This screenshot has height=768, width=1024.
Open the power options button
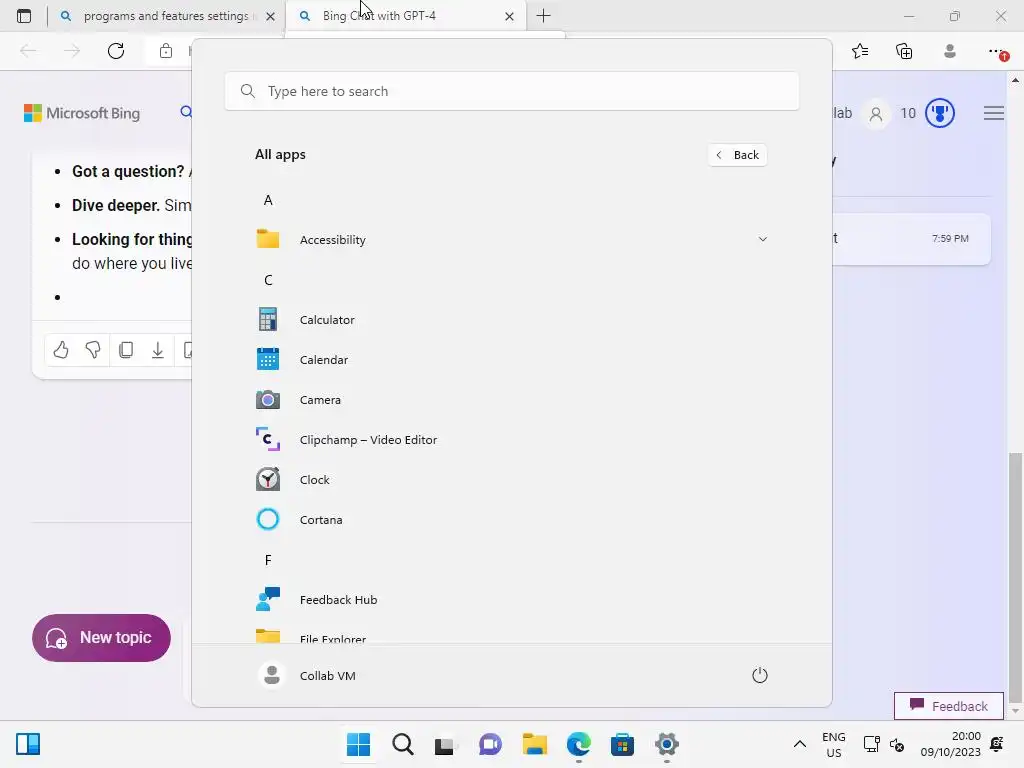coord(760,675)
